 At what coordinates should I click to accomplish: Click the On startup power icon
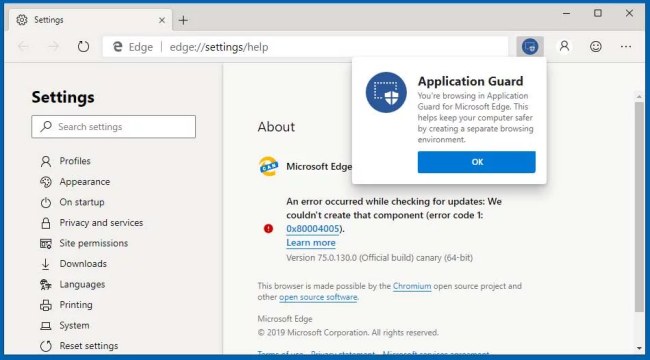[46, 202]
